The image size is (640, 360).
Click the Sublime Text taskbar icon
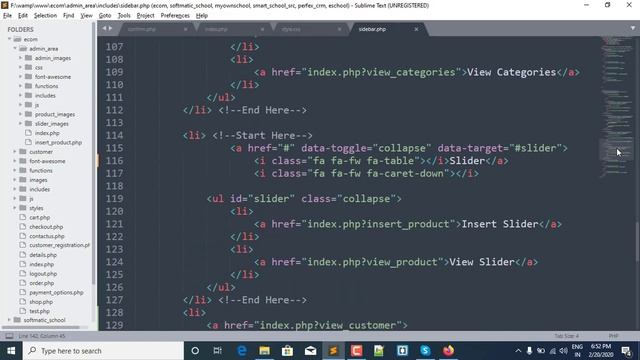[333, 351]
